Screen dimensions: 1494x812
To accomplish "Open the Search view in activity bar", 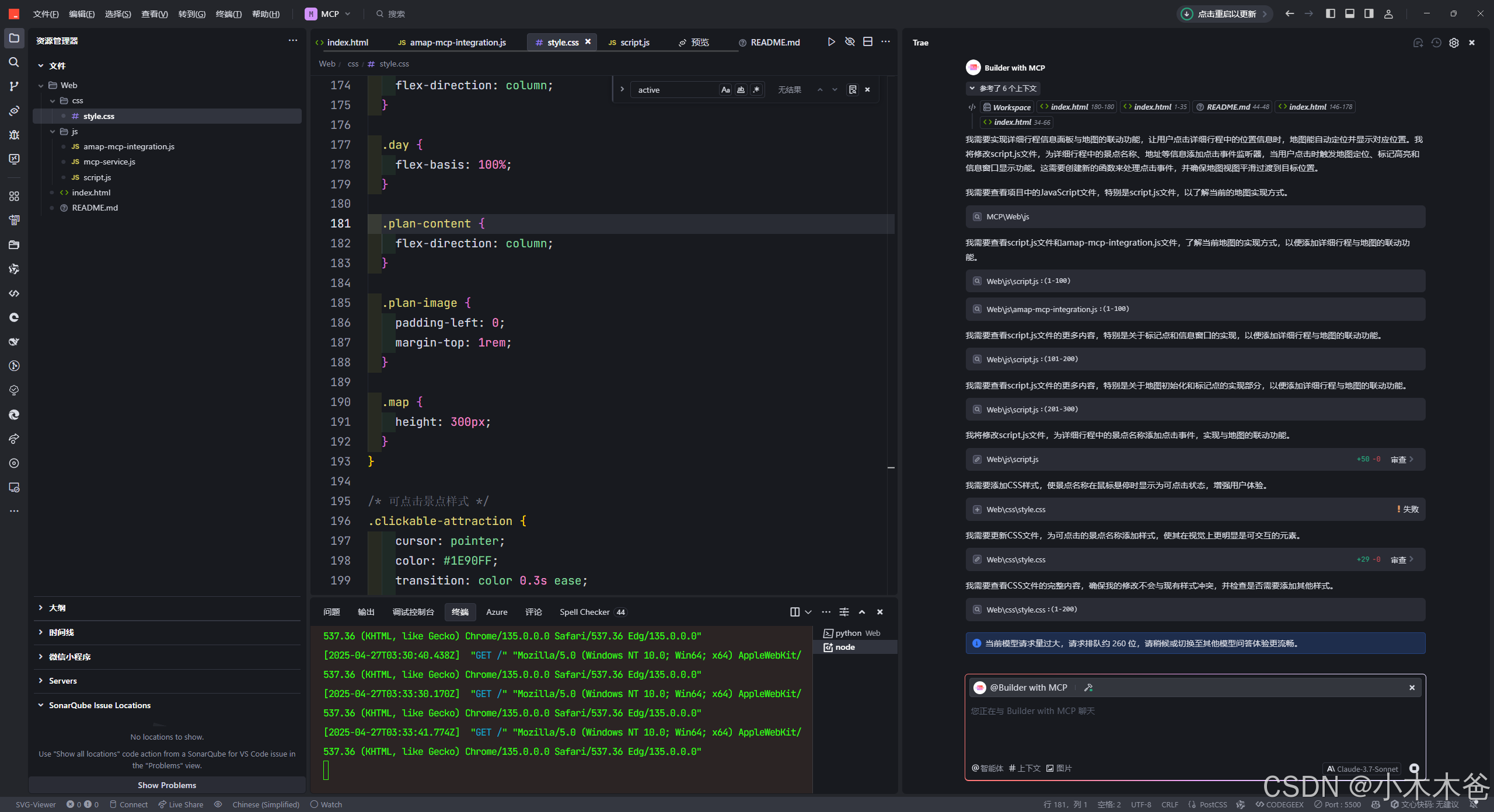I will point(14,62).
